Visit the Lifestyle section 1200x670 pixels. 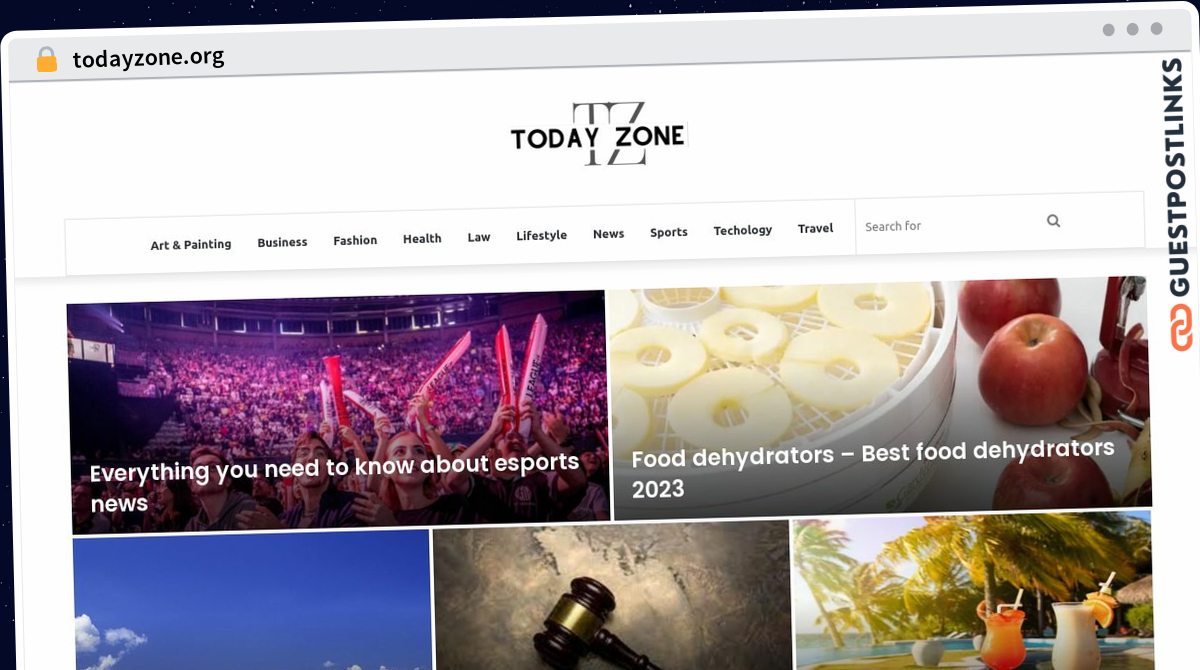541,235
